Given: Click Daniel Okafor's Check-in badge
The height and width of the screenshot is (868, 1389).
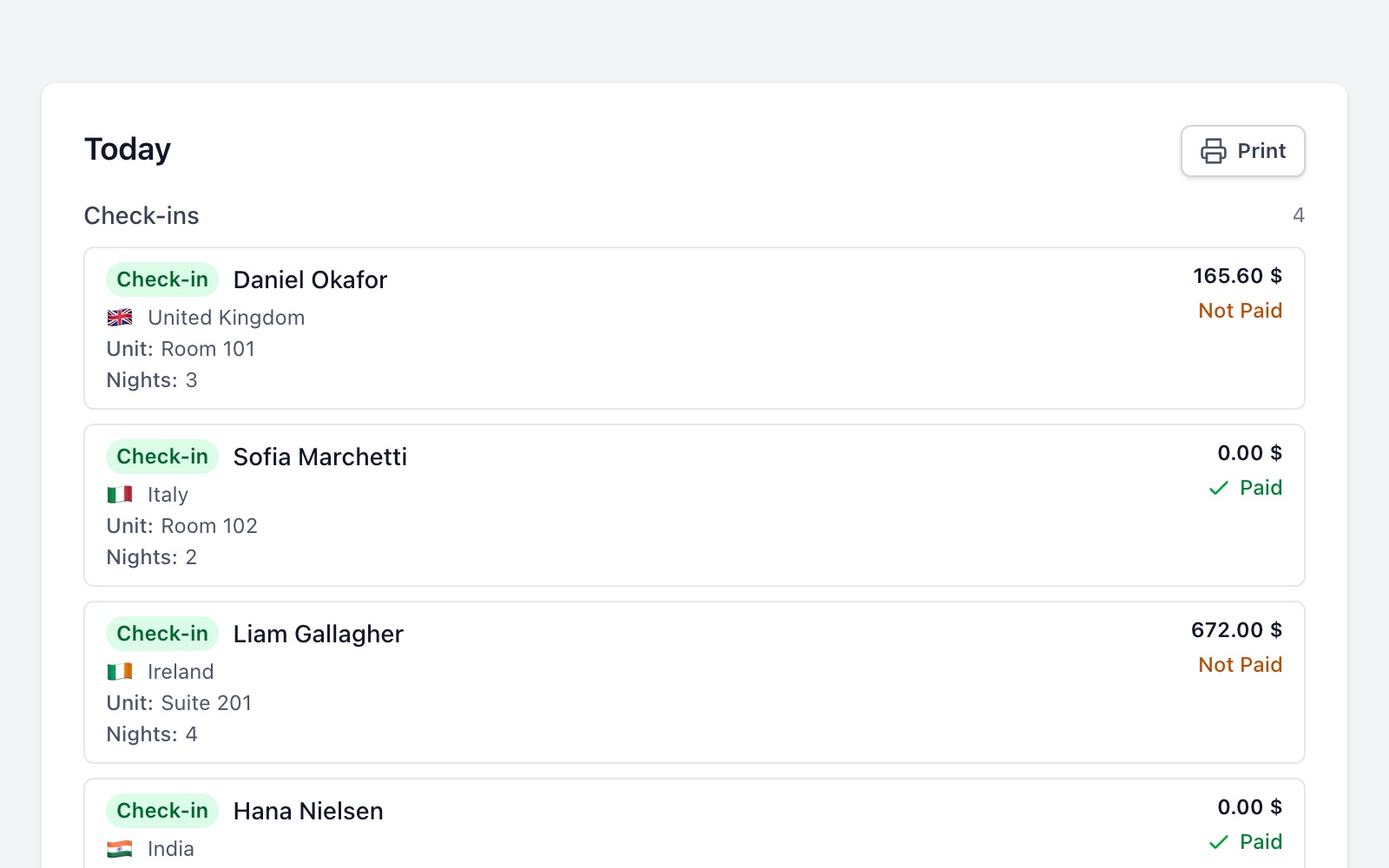Looking at the screenshot, I should pos(162,279).
